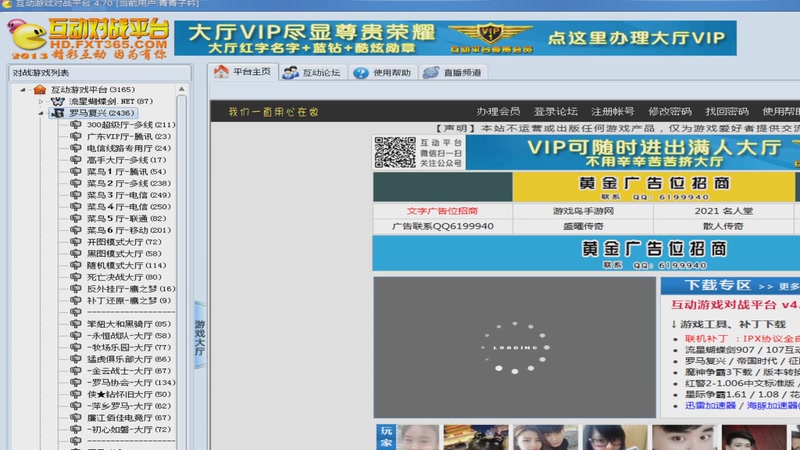Click the scroll-up arrow of the game list
The image size is (800, 450).
pyautogui.click(x=182, y=89)
